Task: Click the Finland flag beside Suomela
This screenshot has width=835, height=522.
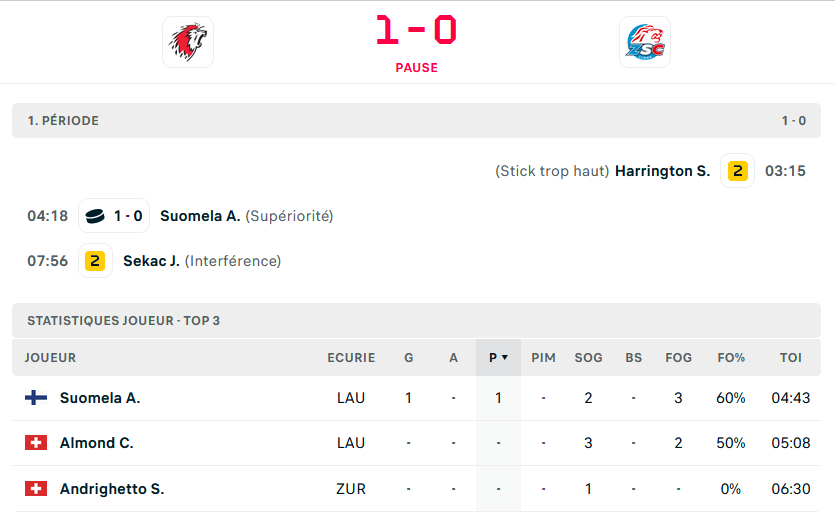Action: tap(36, 398)
